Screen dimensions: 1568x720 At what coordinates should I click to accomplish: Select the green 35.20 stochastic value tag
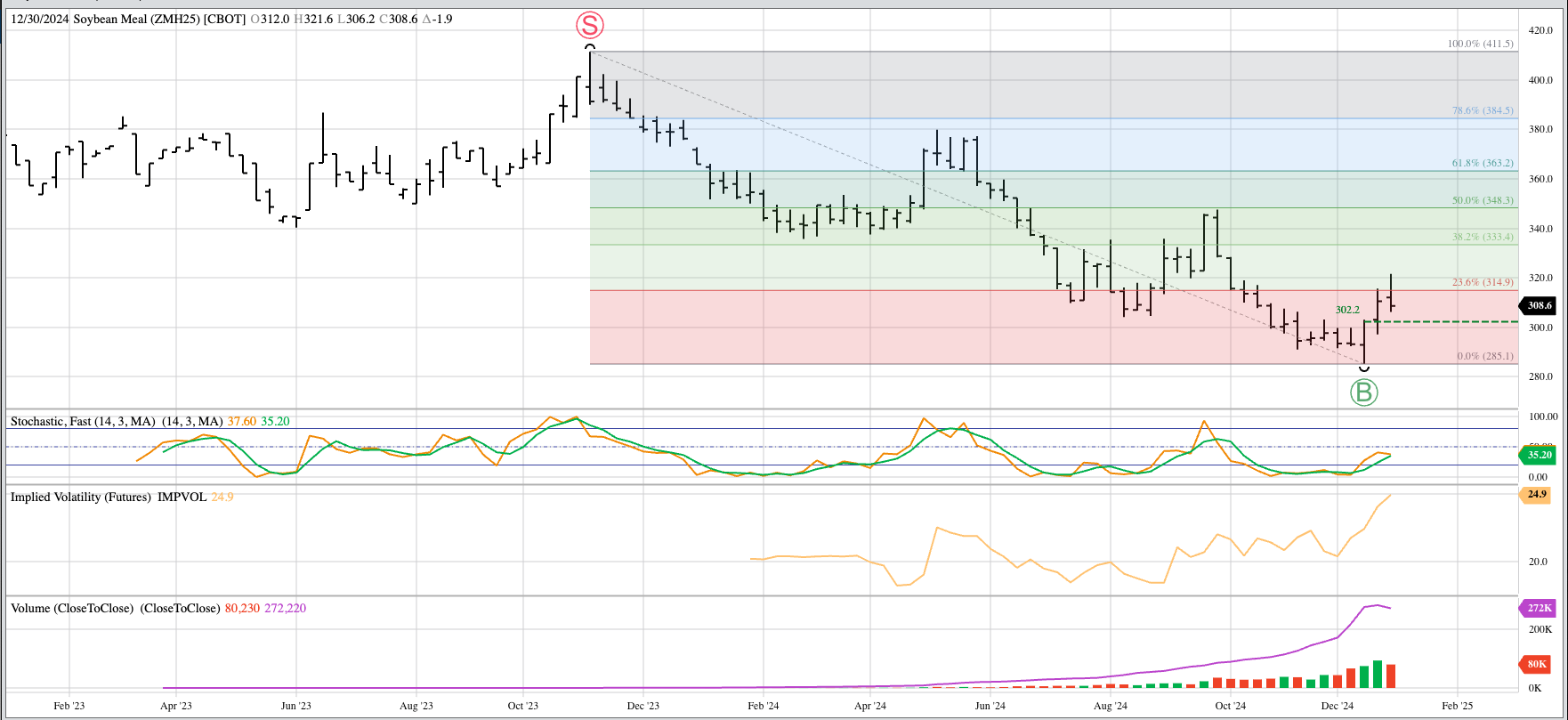pyautogui.click(x=1538, y=455)
